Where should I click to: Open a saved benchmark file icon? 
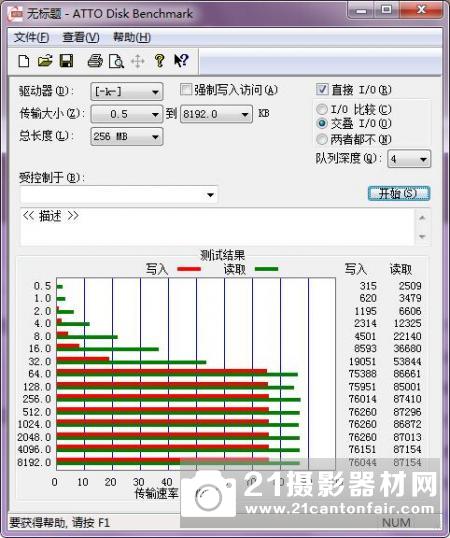[x=45, y=61]
